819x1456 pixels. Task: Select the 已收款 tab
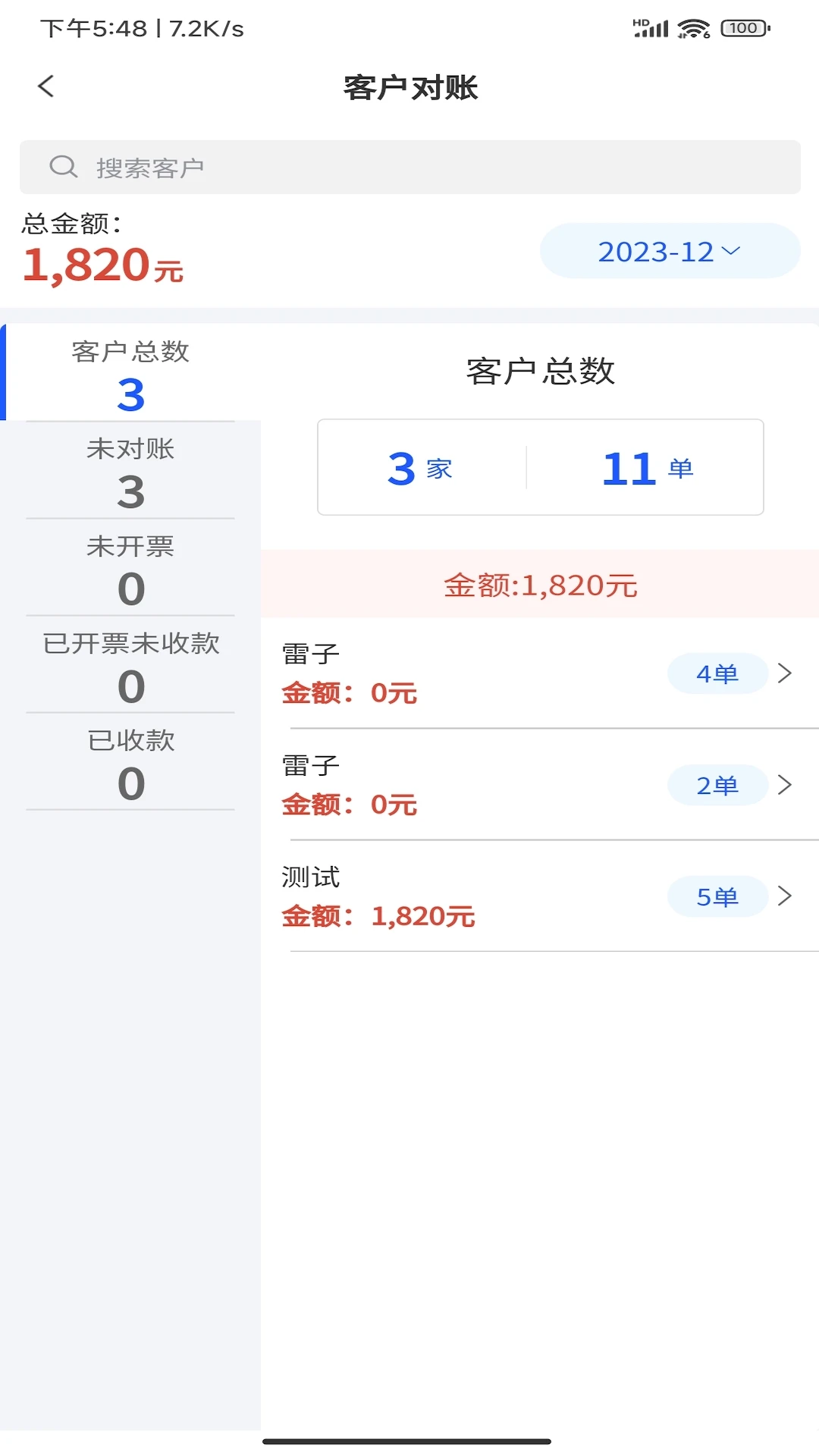(130, 761)
